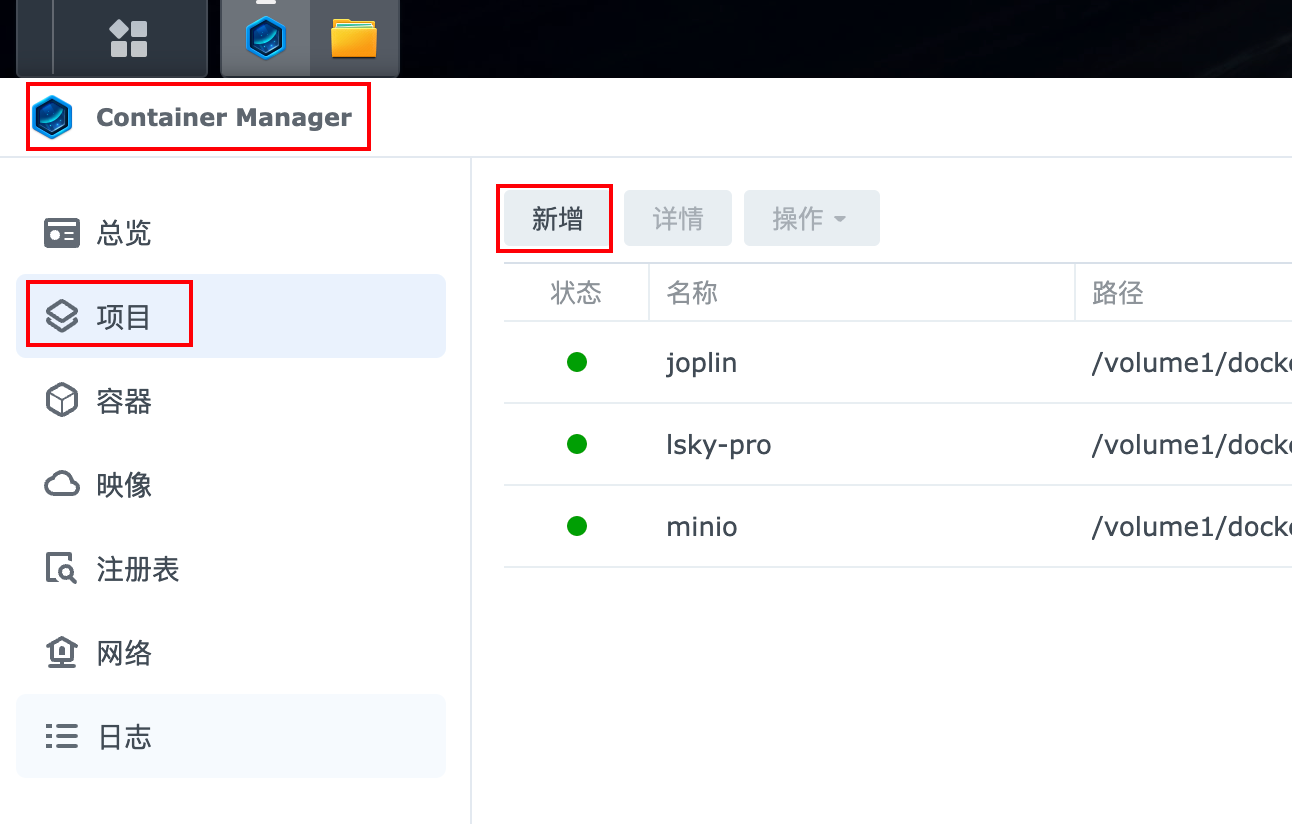
Task: Click the 映像 cloud sidebar icon
Action: click(x=62, y=485)
